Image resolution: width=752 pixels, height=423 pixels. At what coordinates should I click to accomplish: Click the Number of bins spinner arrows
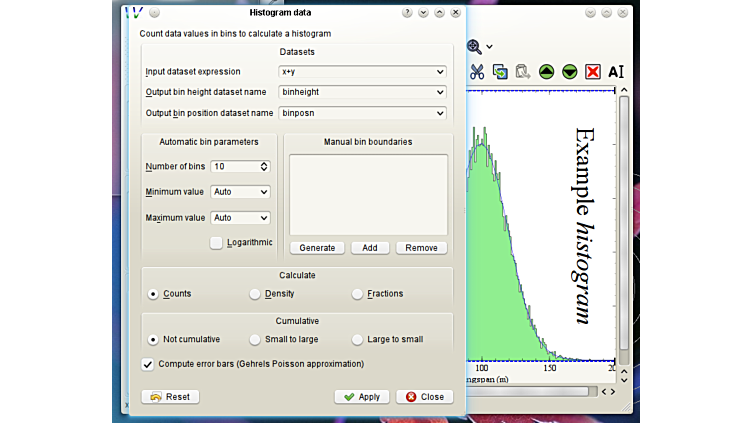(264, 166)
